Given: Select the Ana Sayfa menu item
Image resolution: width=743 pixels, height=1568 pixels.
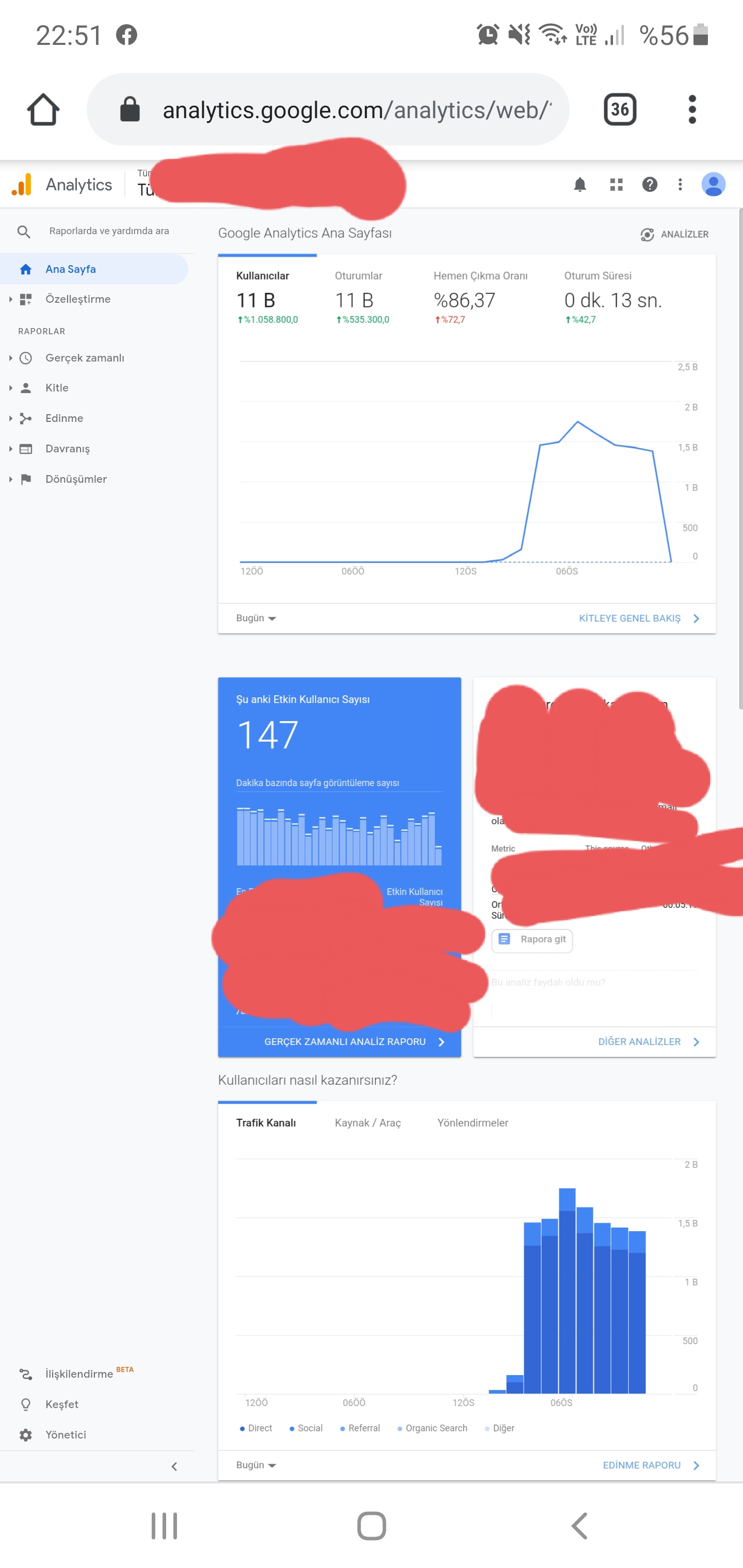Looking at the screenshot, I should [94, 269].
